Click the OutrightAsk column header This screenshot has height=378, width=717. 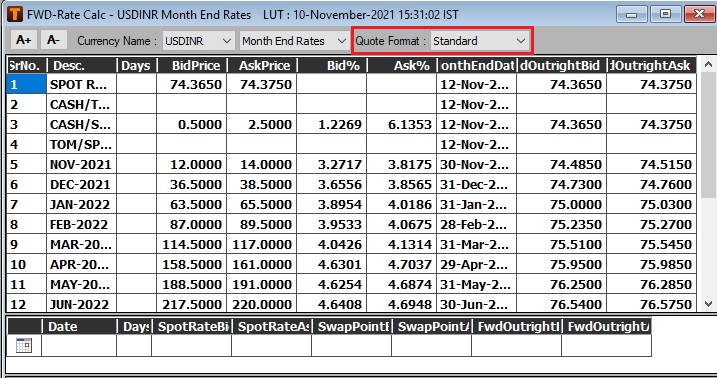click(x=652, y=65)
